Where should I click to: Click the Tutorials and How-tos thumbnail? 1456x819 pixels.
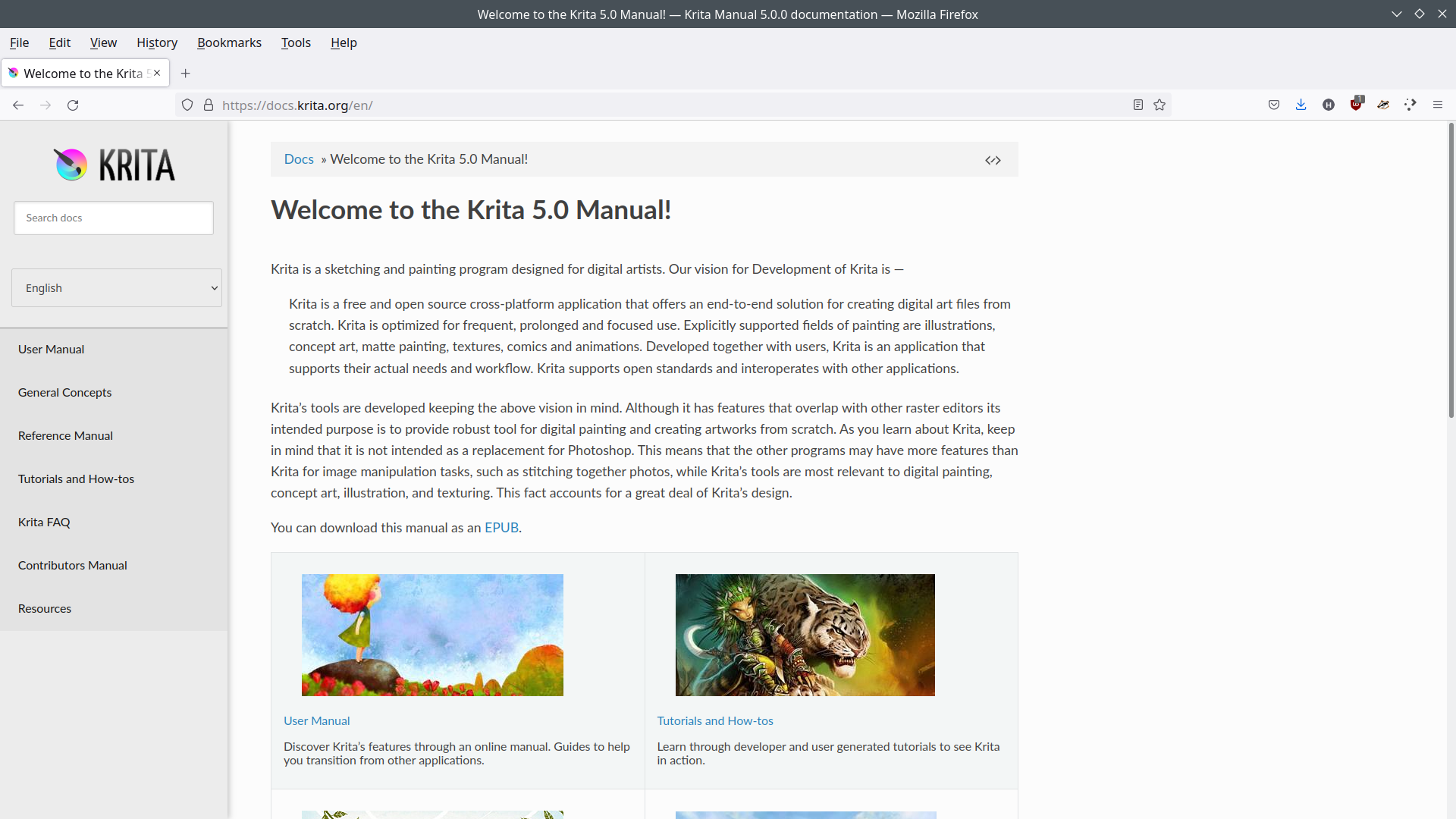pos(804,635)
